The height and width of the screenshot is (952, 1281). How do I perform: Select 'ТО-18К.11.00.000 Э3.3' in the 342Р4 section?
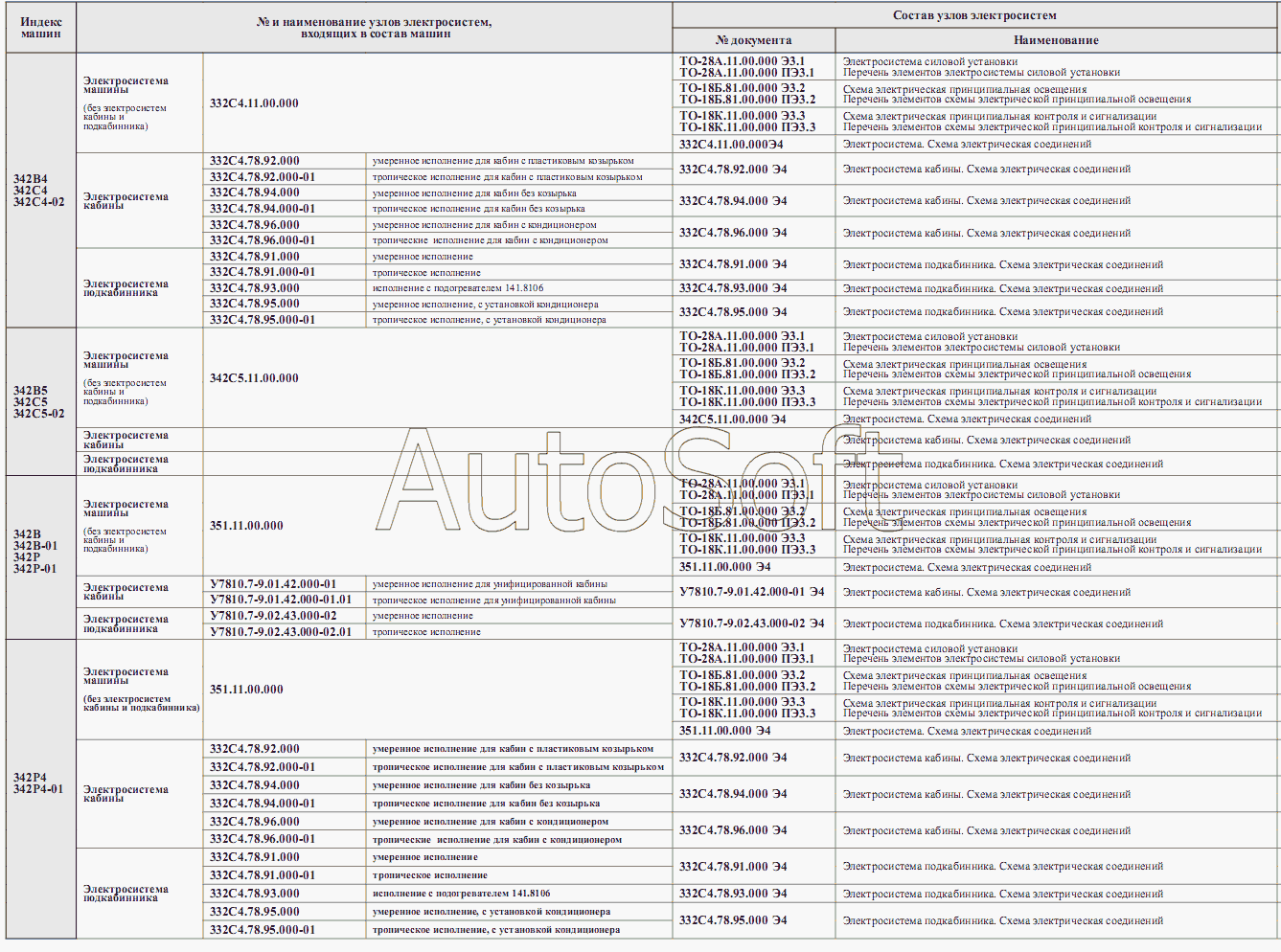(x=743, y=702)
